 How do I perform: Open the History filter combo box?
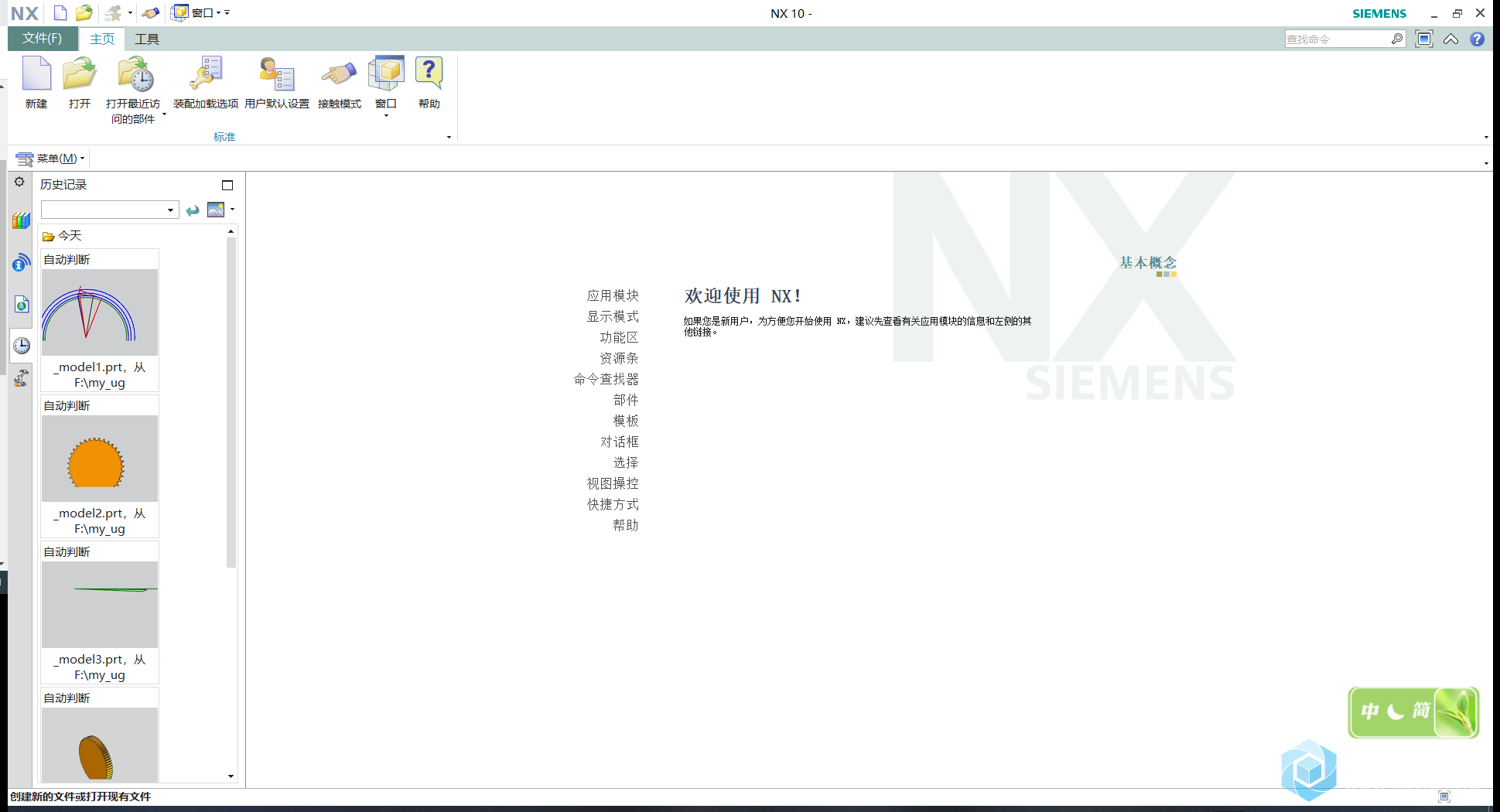[110, 210]
